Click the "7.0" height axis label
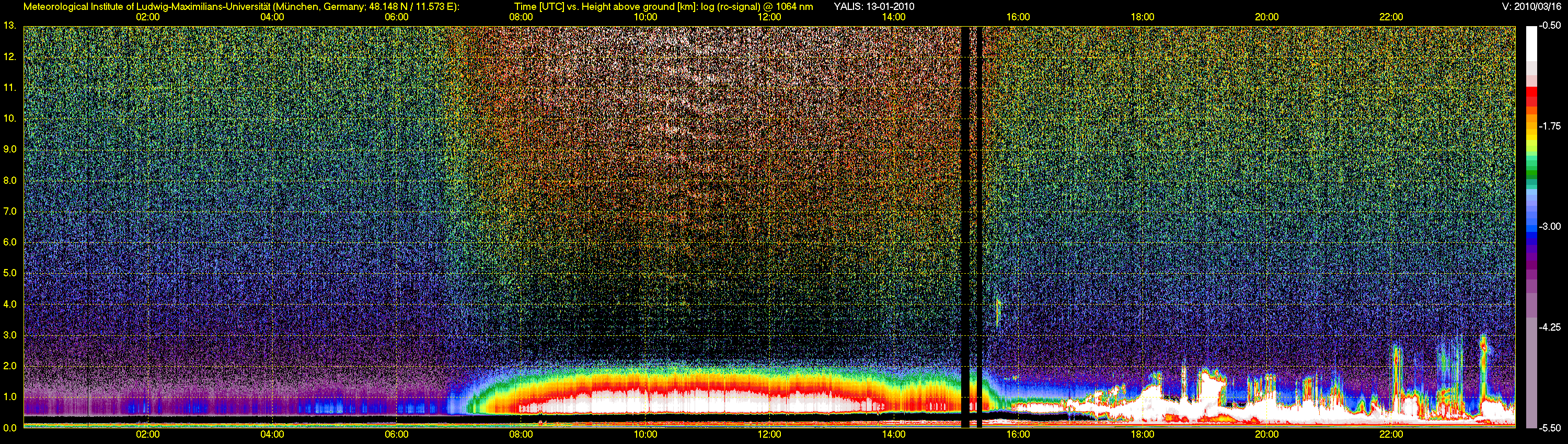The height and width of the screenshot is (444, 1568). click(10, 211)
